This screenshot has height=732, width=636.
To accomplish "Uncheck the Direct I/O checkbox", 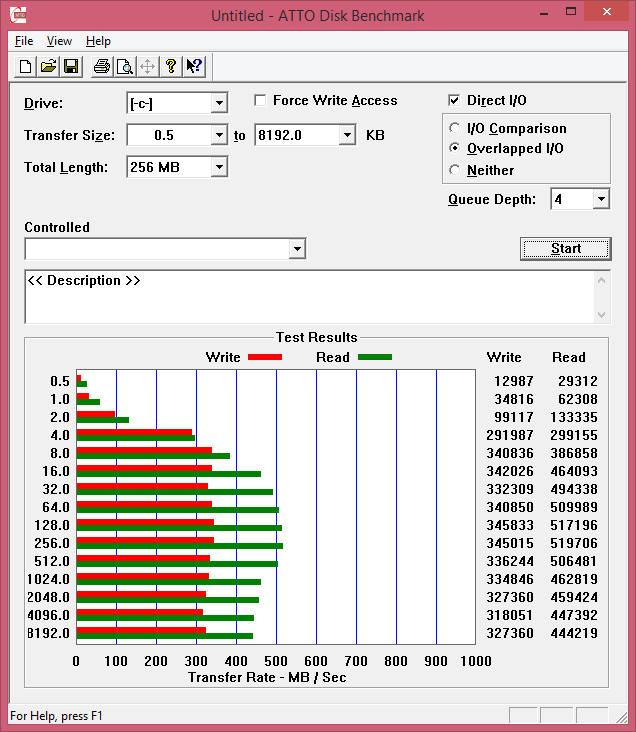I will click(x=454, y=100).
